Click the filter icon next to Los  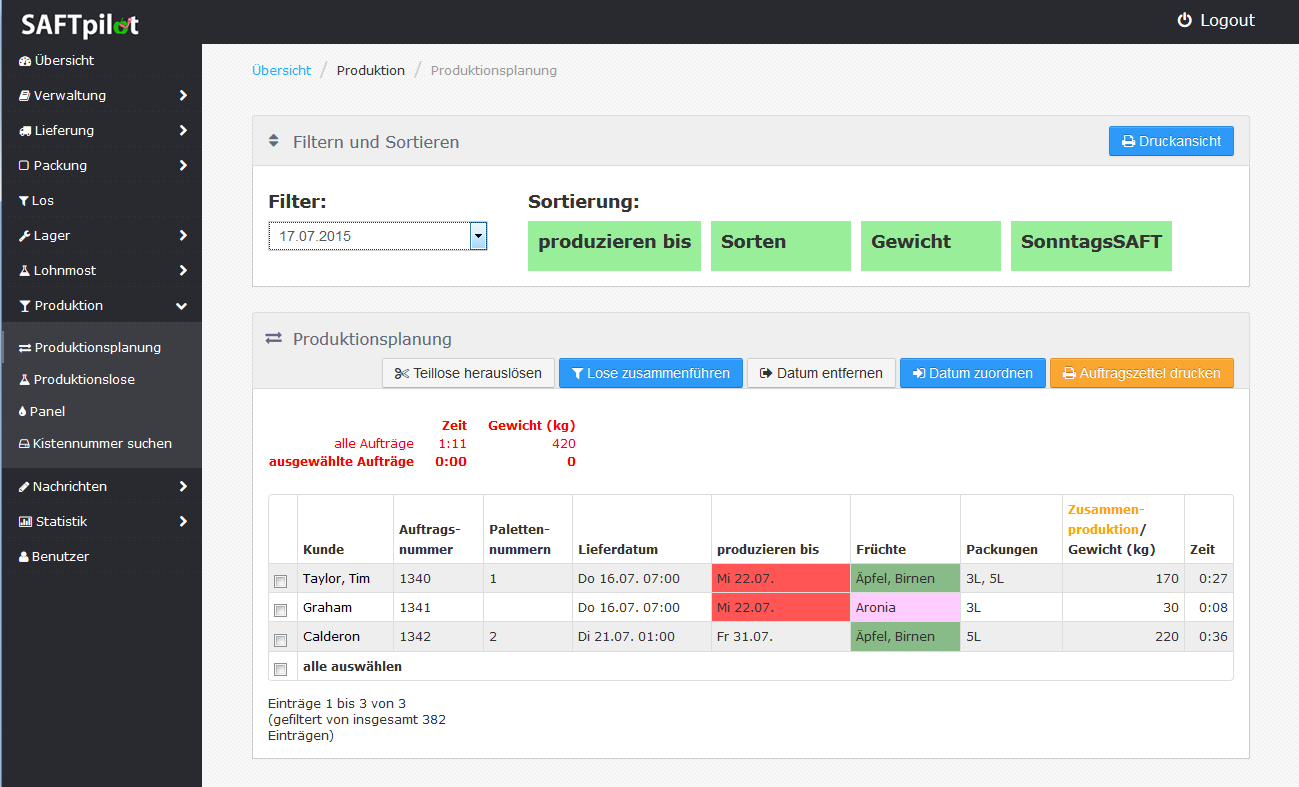[24, 201]
